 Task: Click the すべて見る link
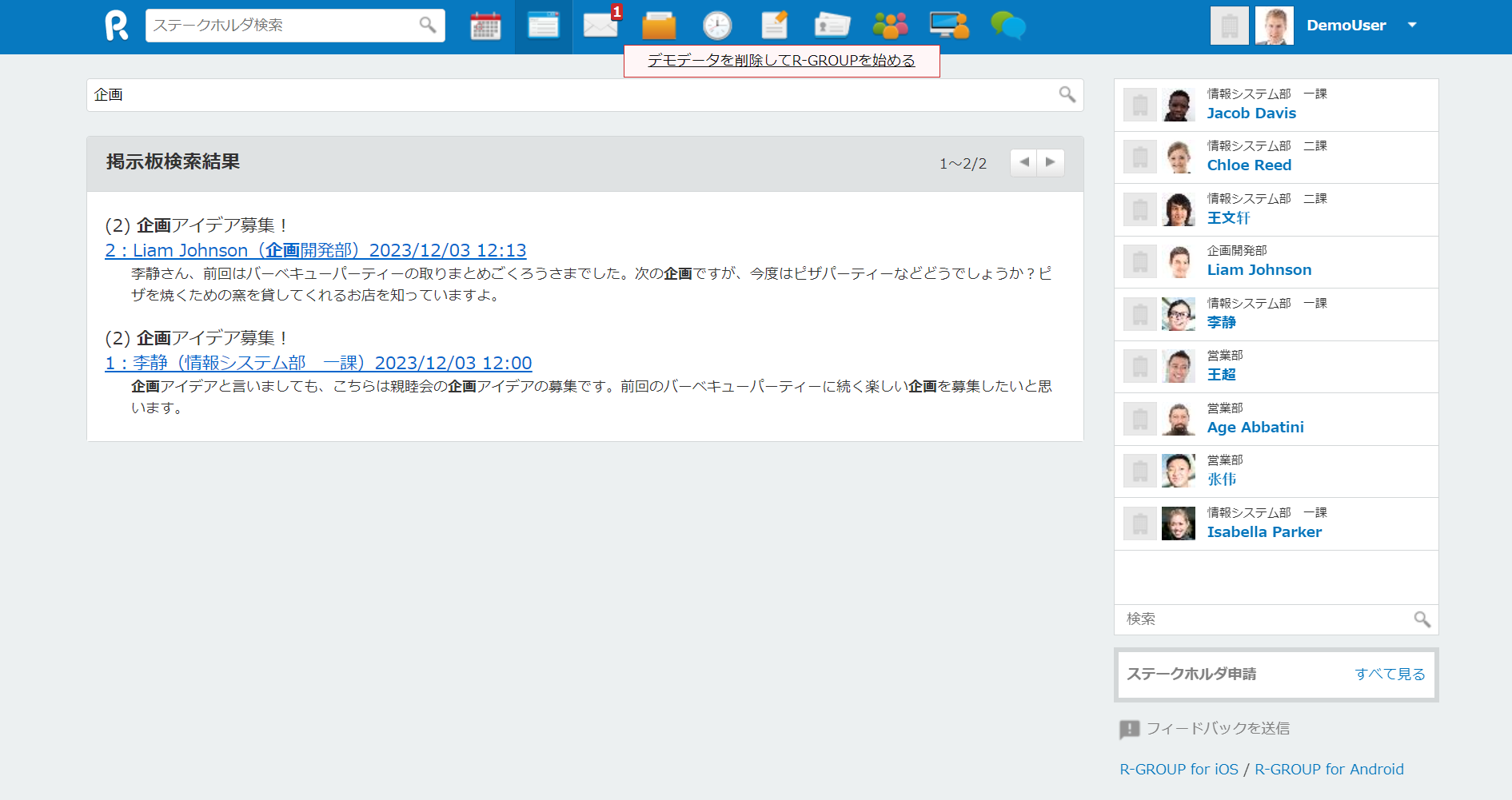[1390, 674]
